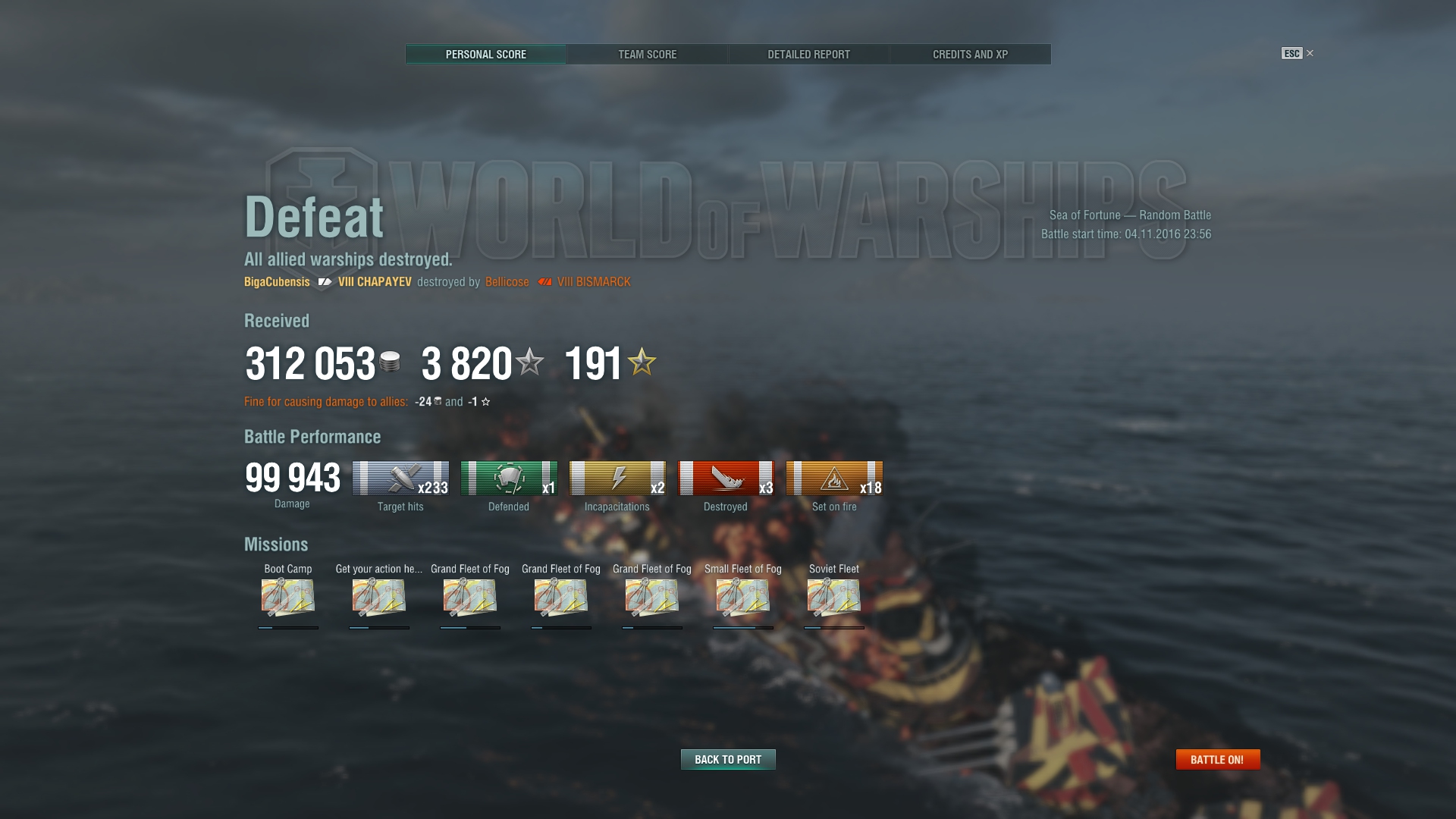
Task: Open the Soviet Fleet mission icon
Action: [x=834, y=597]
